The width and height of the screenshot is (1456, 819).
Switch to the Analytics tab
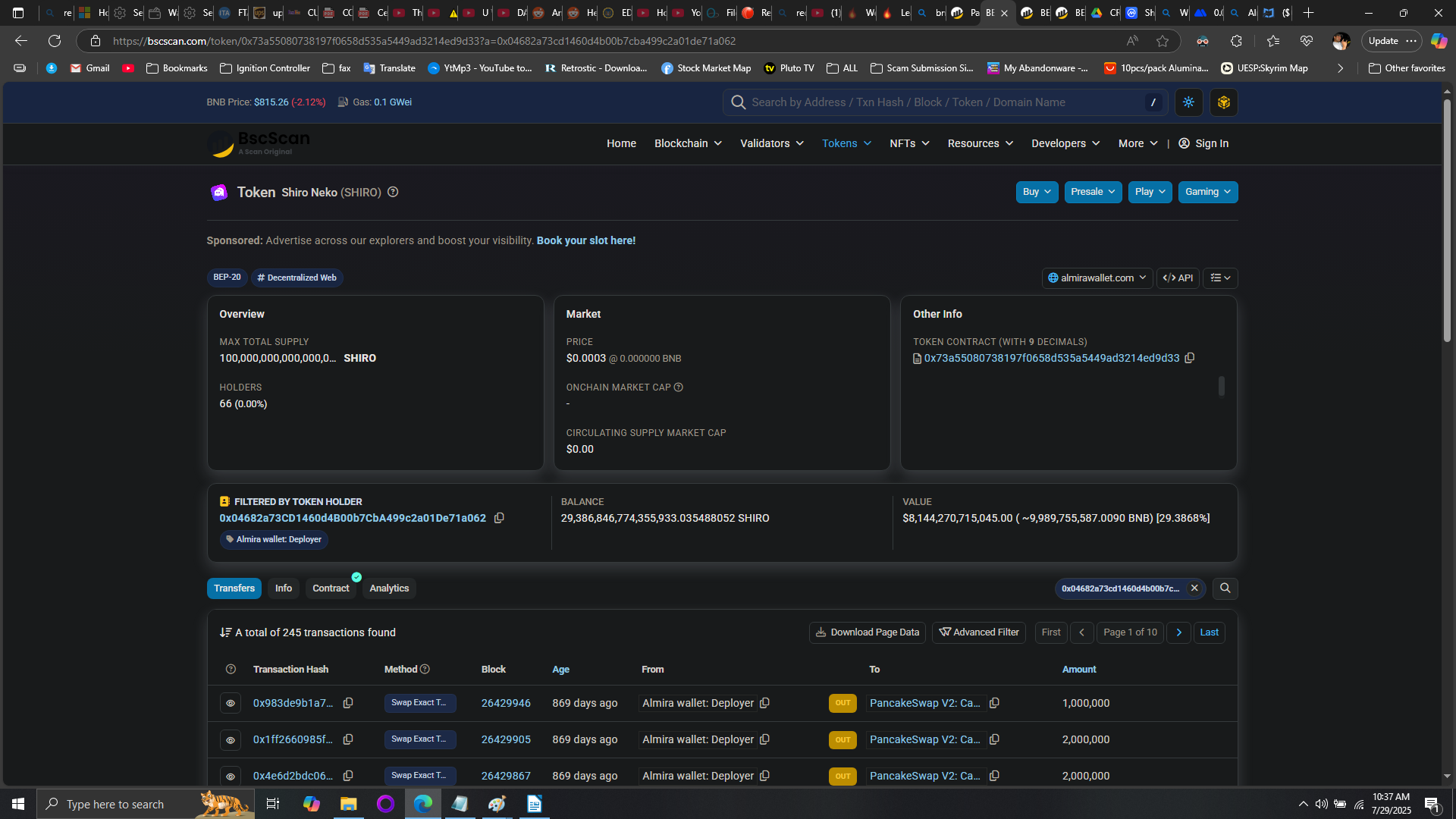(389, 588)
